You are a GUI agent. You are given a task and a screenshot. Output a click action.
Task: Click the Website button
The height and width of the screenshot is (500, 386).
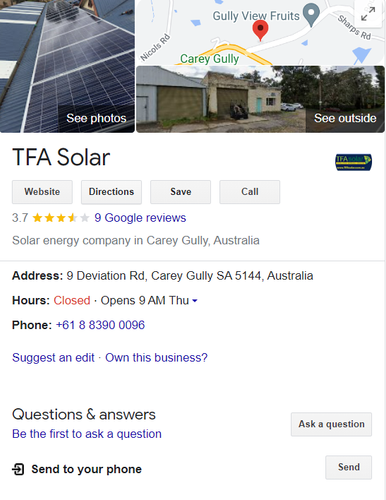click(42, 192)
